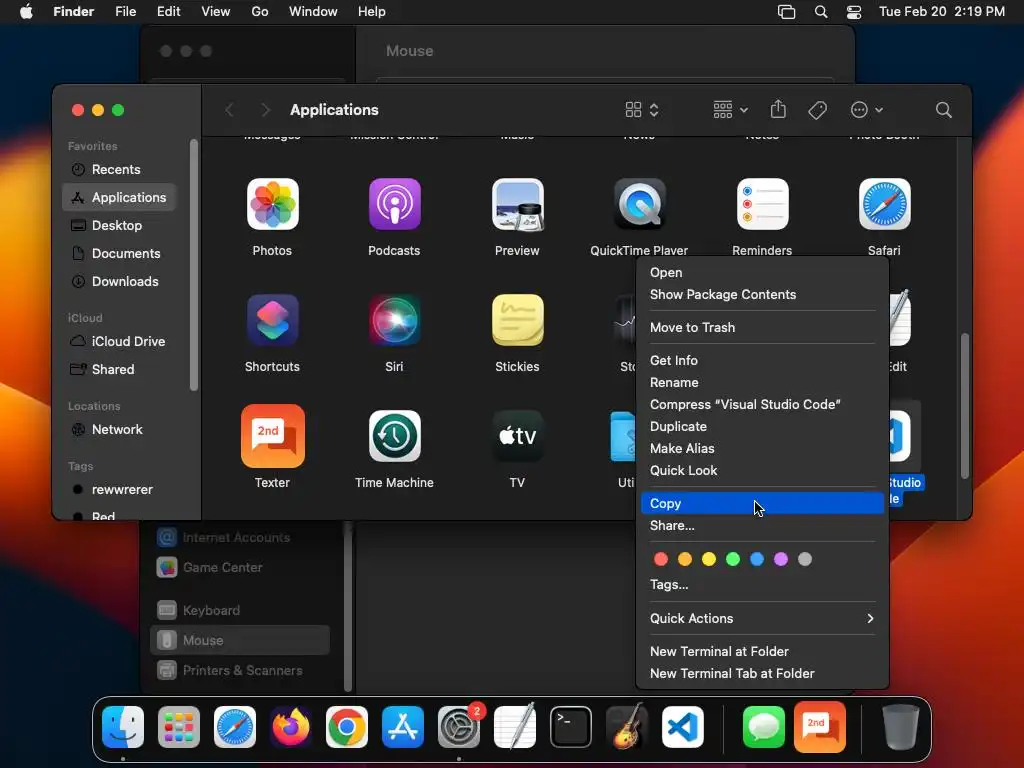Image resolution: width=1024 pixels, height=768 pixels.
Task: Open the View menu in menu bar
Action: click(x=216, y=12)
